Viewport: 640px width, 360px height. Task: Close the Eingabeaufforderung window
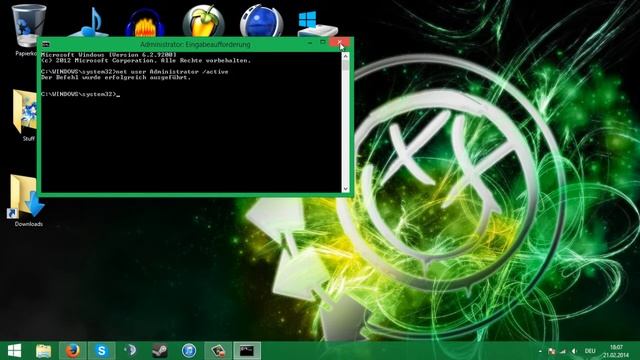pos(339,42)
